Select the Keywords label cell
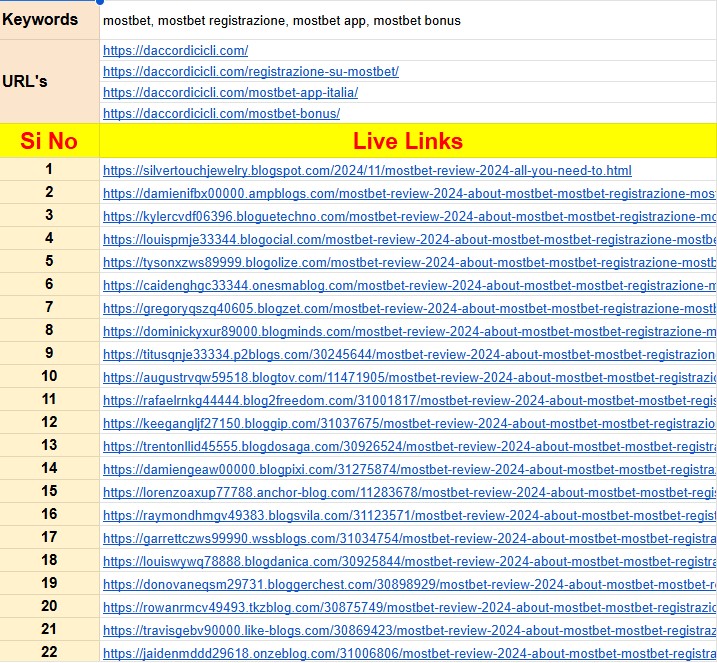 [49, 20]
